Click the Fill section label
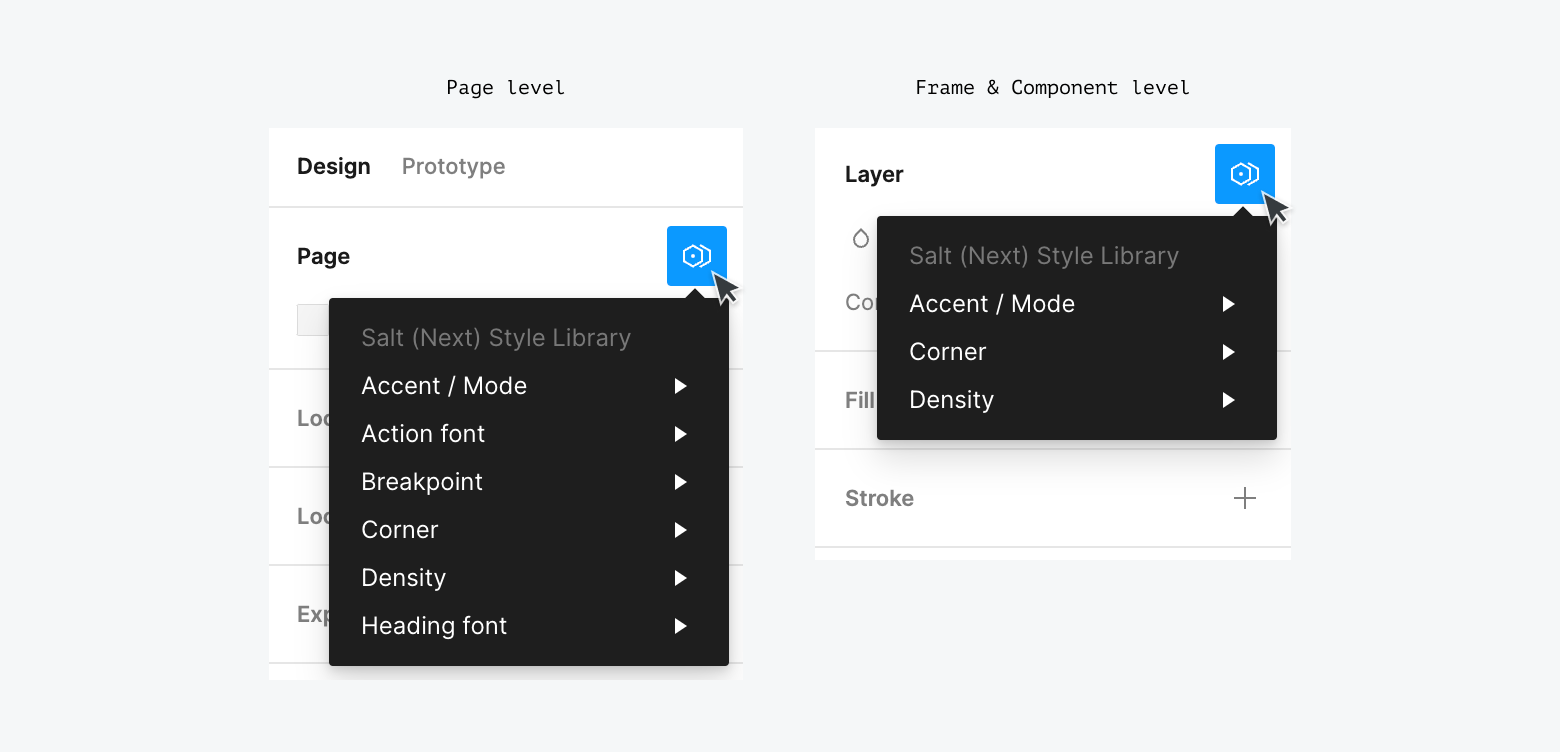Image resolution: width=1560 pixels, height=752 pixels. 861,400
